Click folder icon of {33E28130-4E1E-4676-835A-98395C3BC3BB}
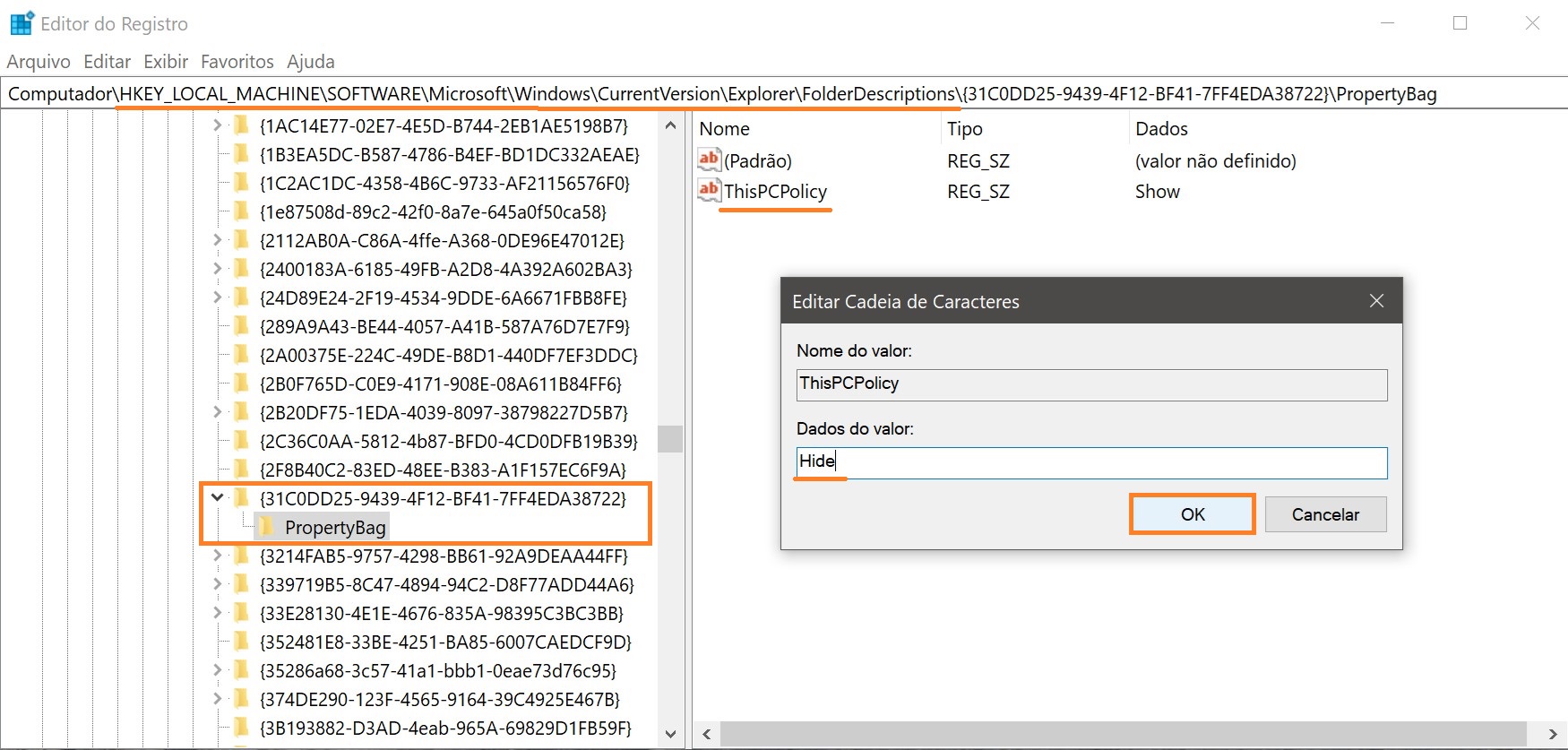Image resolution: width=1568 pixels, height=750 pixels. (x=242, y=613)
